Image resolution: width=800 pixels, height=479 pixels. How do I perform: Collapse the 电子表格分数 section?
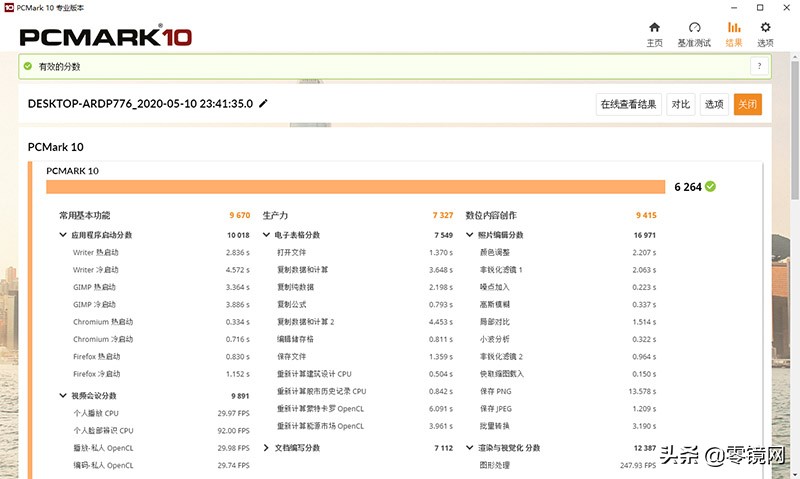pos(266,235)
